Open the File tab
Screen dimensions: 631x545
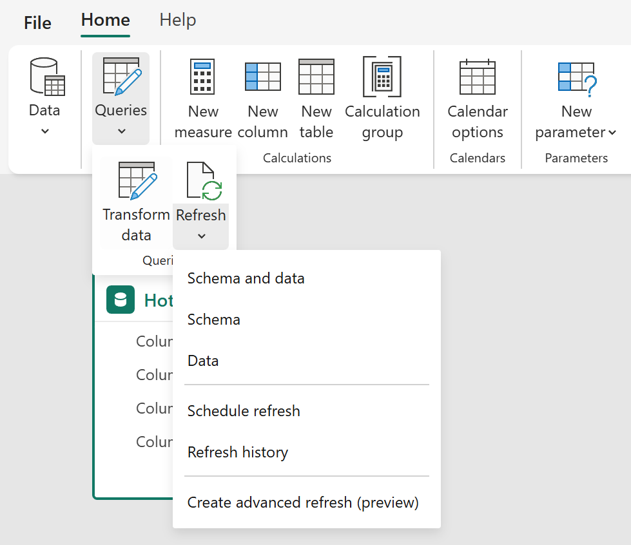37,23
